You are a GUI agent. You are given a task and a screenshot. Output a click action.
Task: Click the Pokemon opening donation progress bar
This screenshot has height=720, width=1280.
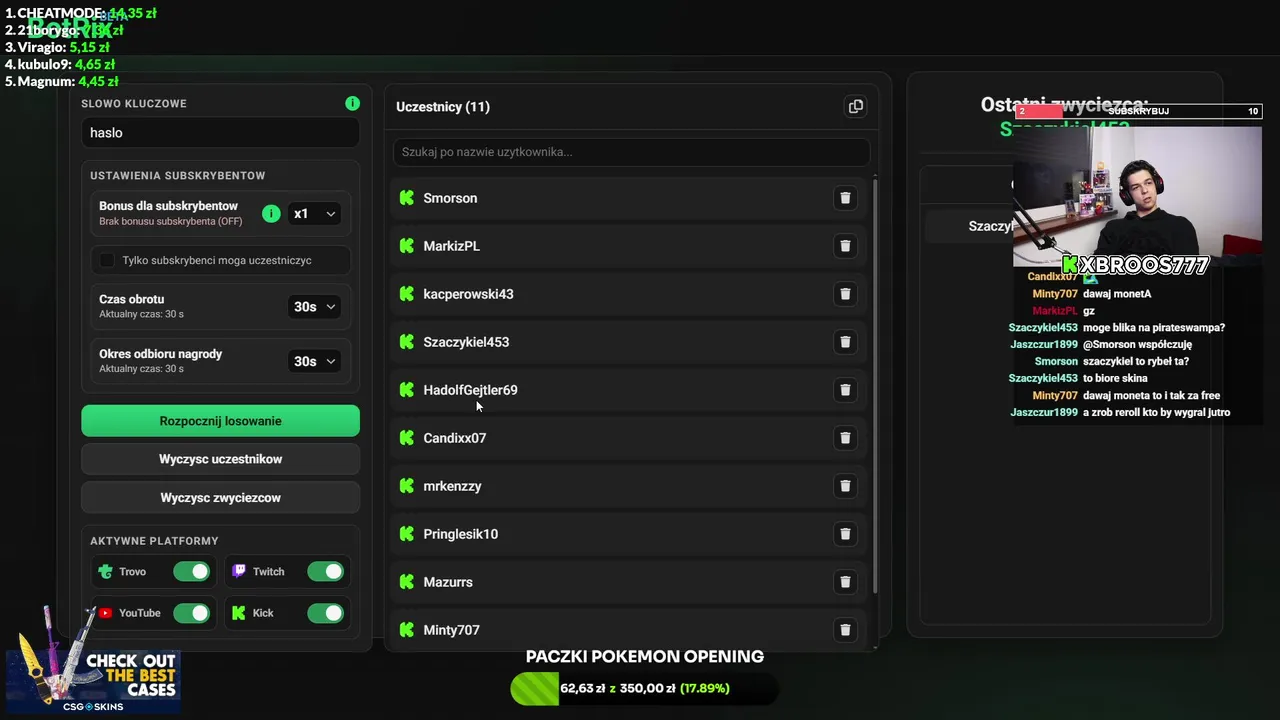click(644, 688)
